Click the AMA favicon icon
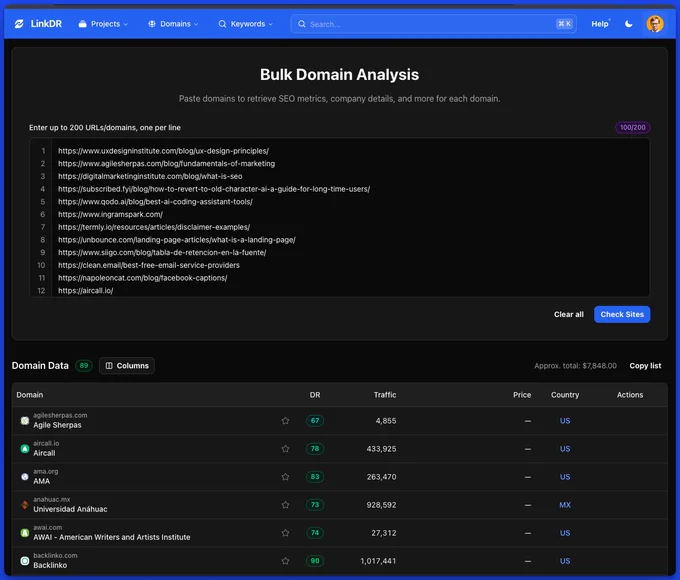Screen dimensions: 680x580 click(25, 476)
